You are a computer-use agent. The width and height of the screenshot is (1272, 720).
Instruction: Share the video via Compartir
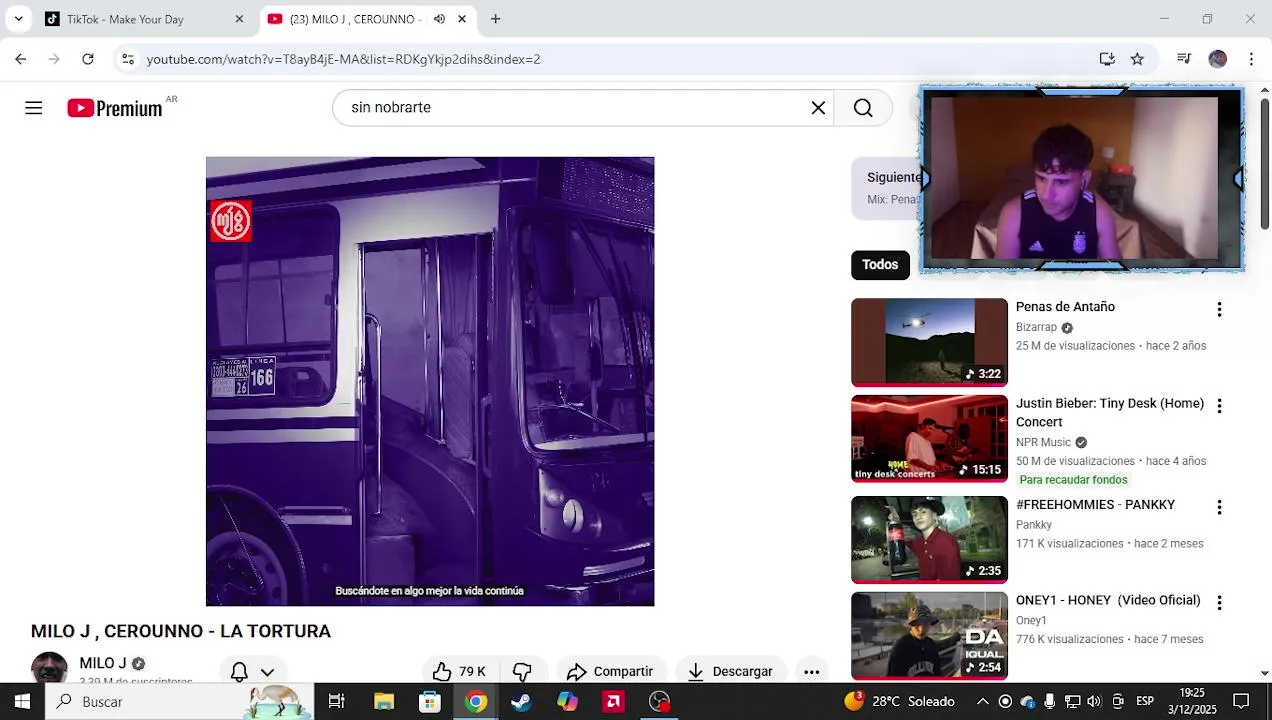[x=609, y=671]
